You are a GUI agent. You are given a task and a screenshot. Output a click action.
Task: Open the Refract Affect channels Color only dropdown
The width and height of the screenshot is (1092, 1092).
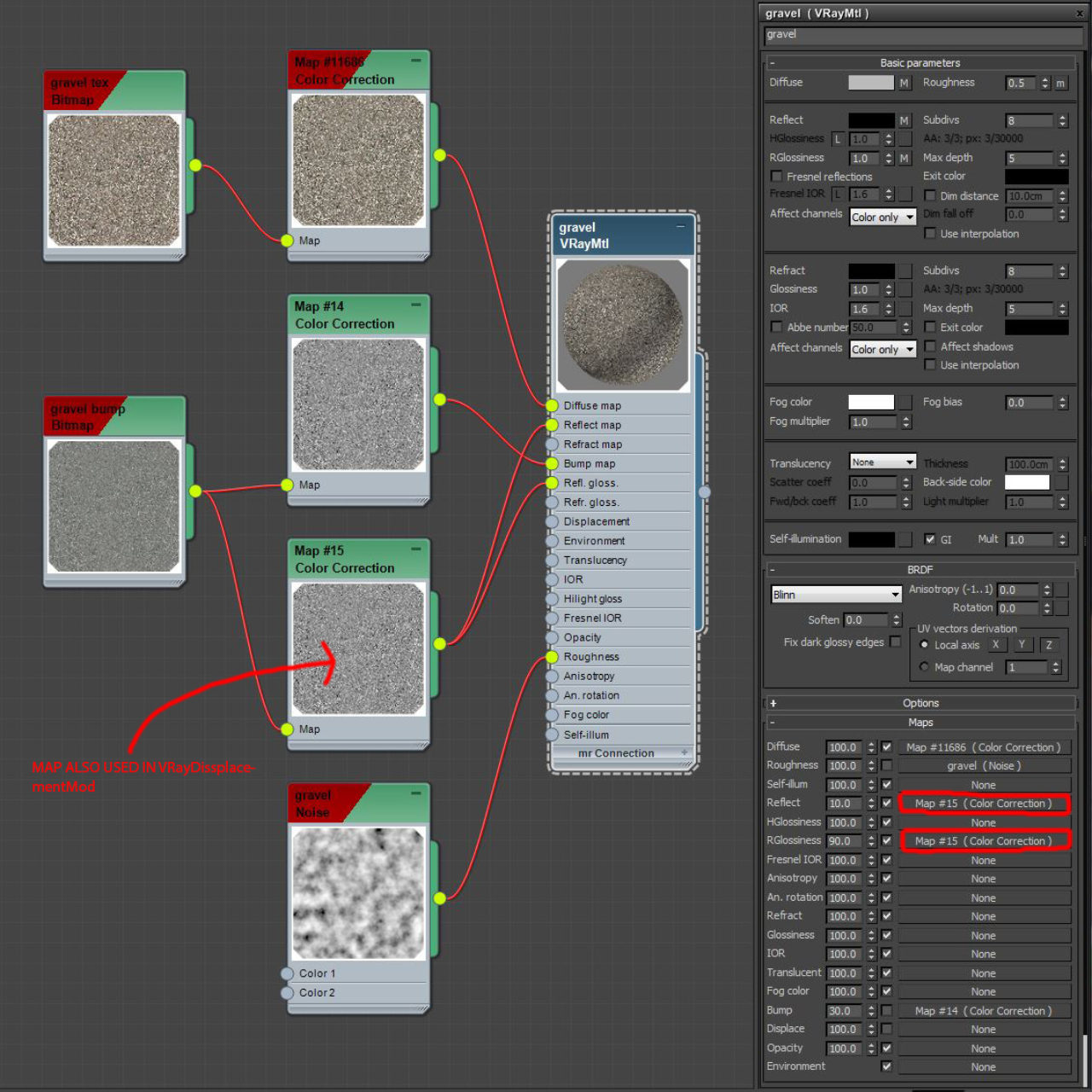click(x=883, y=349)
